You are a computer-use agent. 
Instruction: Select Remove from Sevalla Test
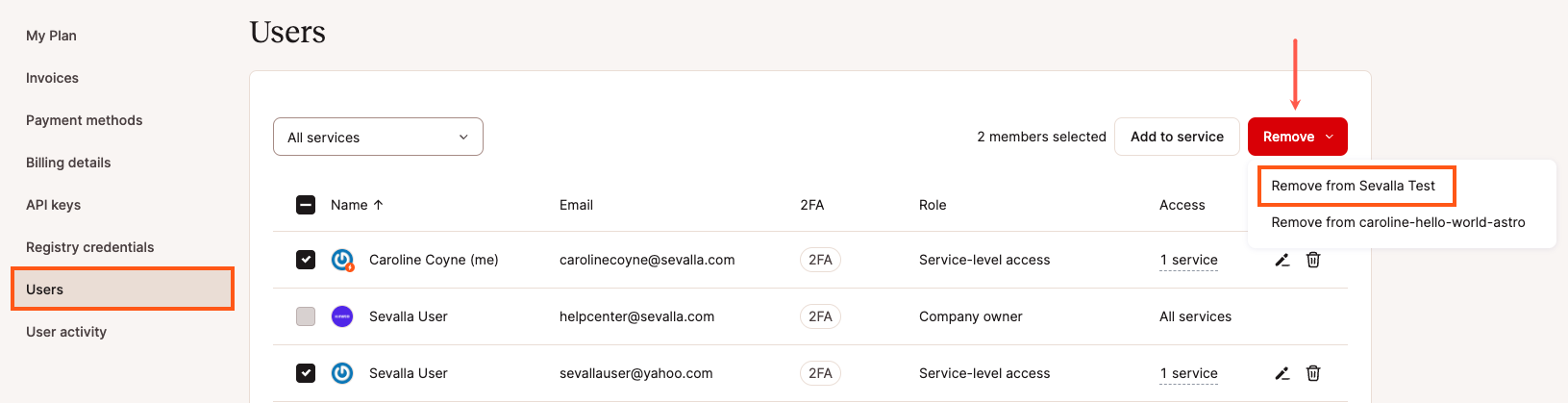click(x=1353, y=186)
